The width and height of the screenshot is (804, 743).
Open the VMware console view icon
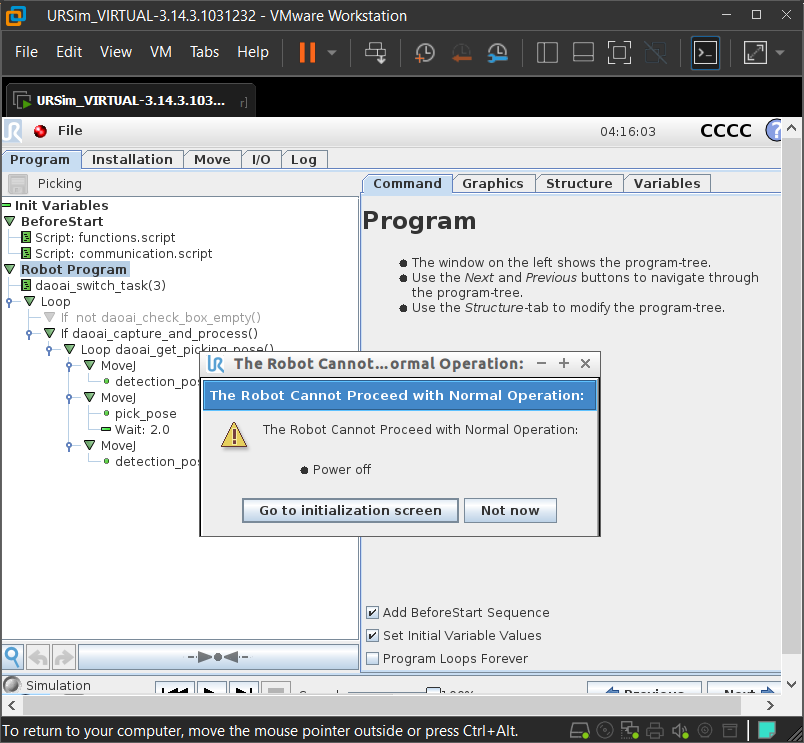[706, 52]
